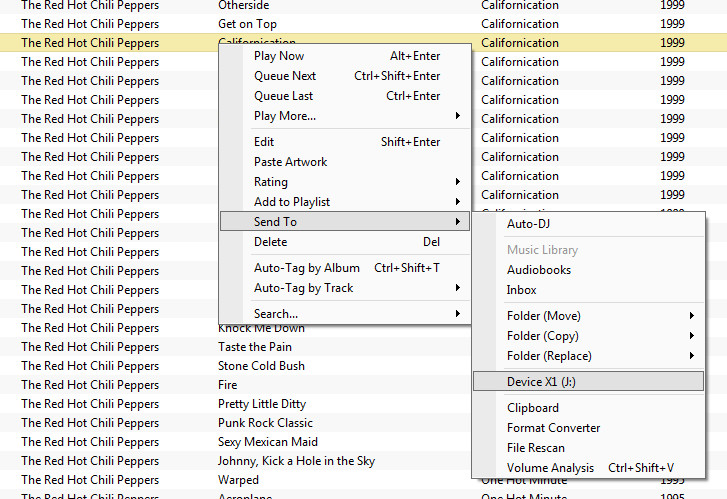Click artist cell in Warped row
The width and height of the screenshot is (727, 499).
[90, 480]
